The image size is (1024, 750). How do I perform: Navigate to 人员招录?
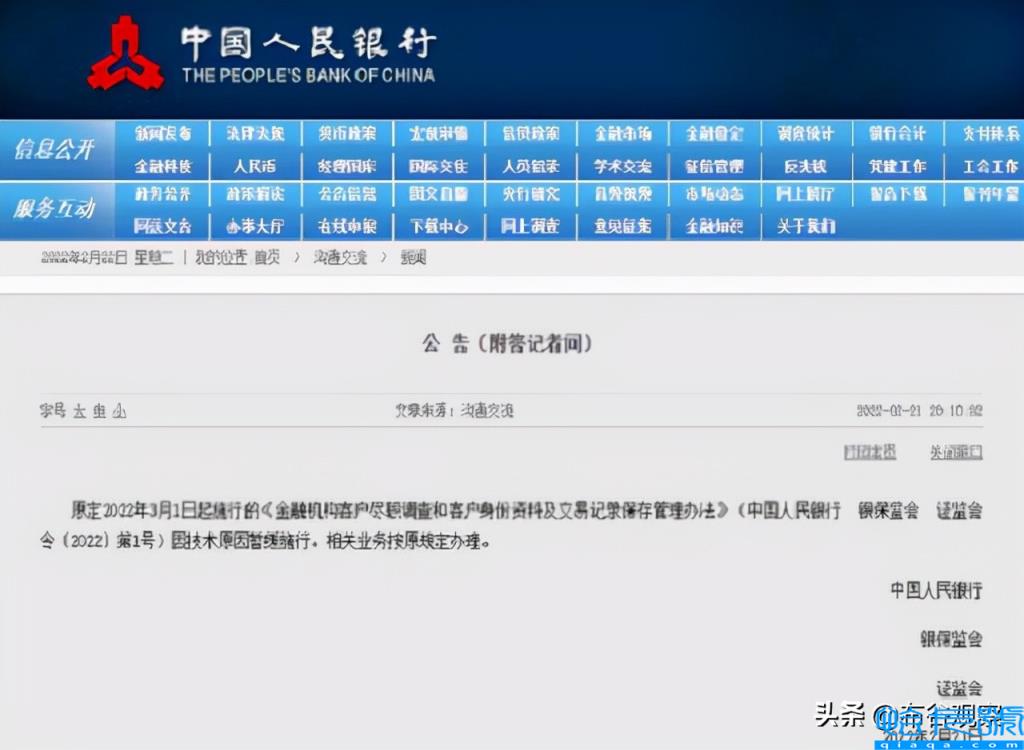coord(530,167)
